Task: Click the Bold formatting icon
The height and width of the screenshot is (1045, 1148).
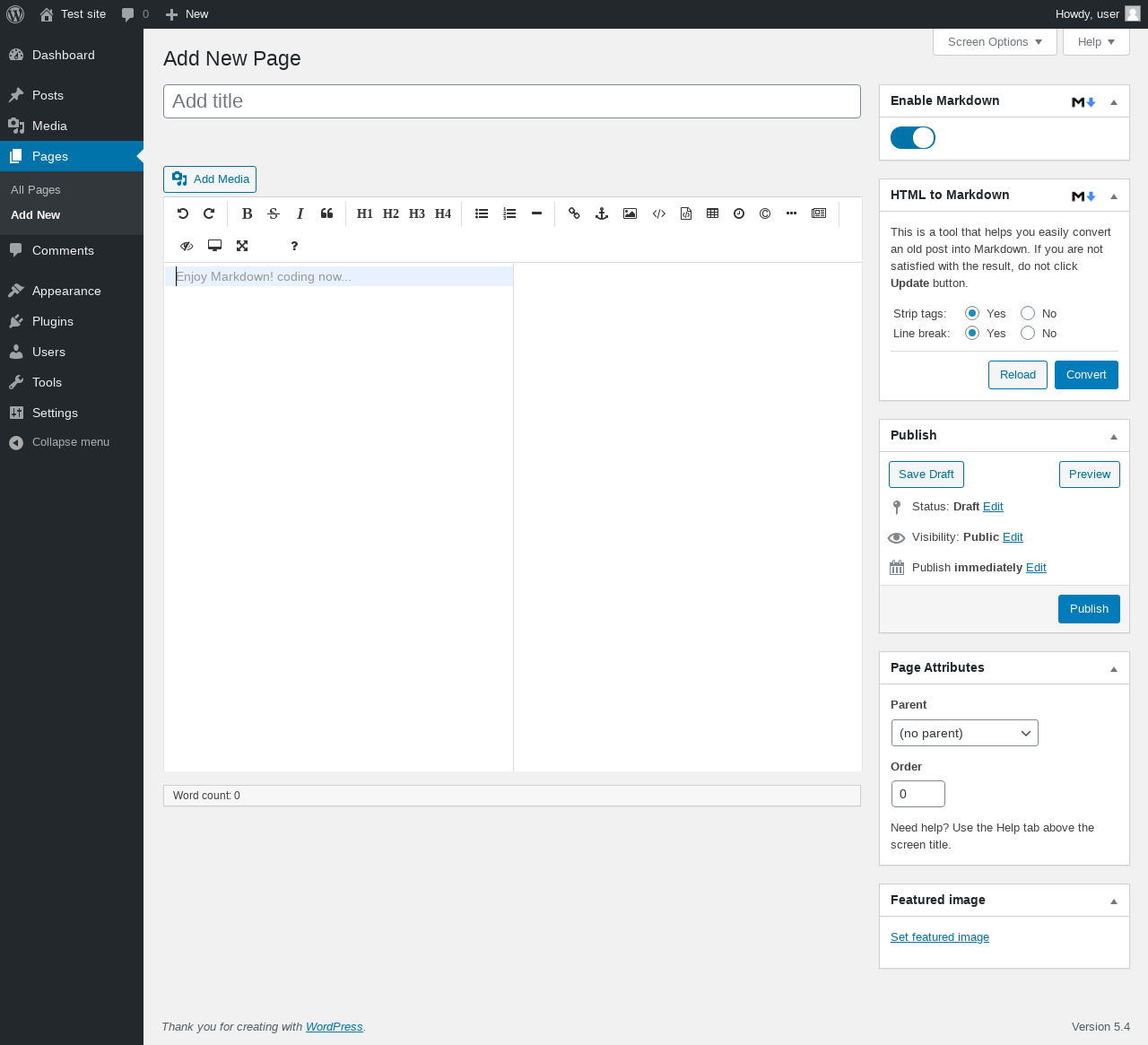Action: click(x=247, y=213)
